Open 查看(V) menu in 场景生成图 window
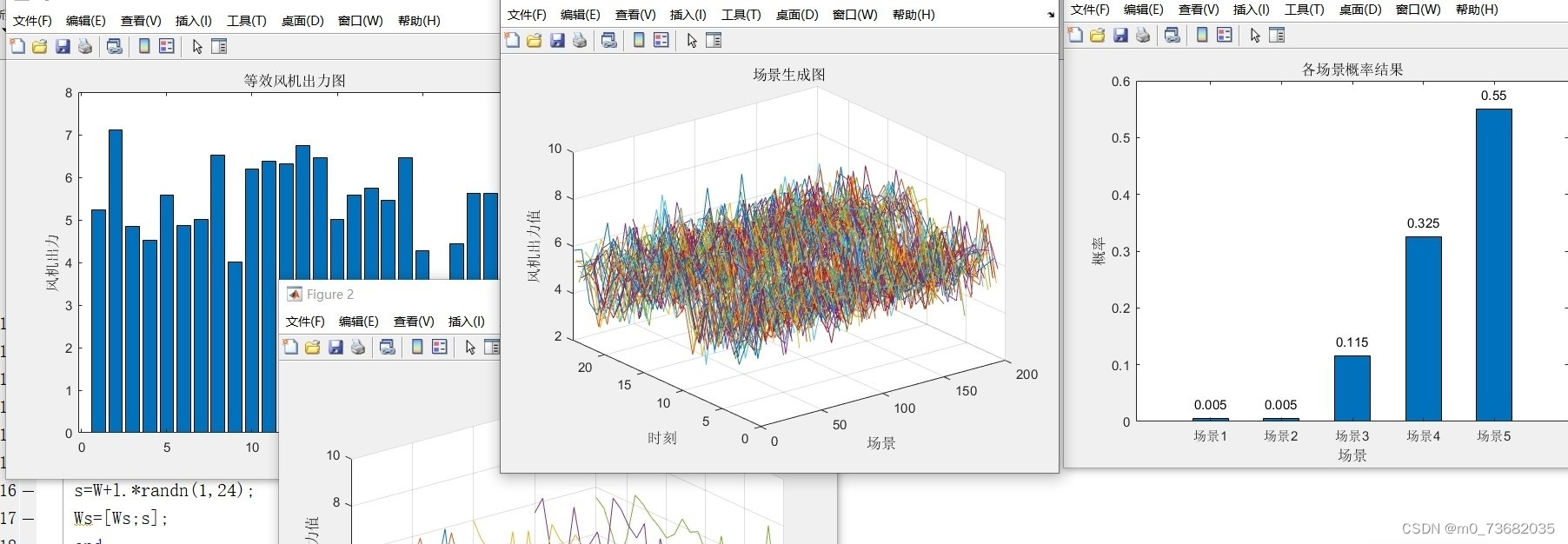1568x544 pixels. (635, 15)
